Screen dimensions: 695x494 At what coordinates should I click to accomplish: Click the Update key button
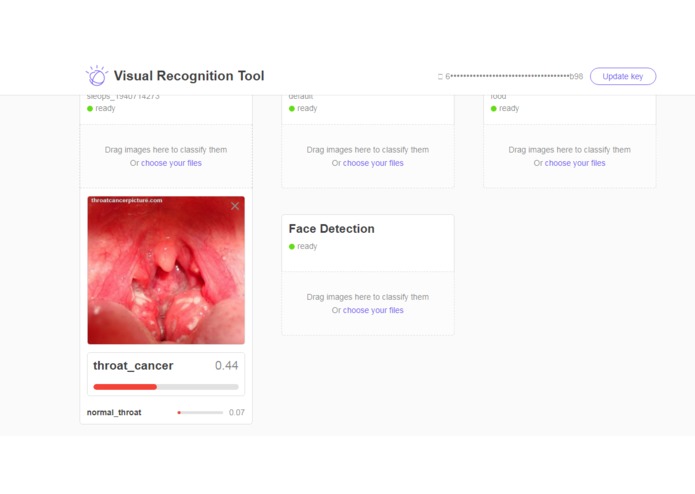622,76
